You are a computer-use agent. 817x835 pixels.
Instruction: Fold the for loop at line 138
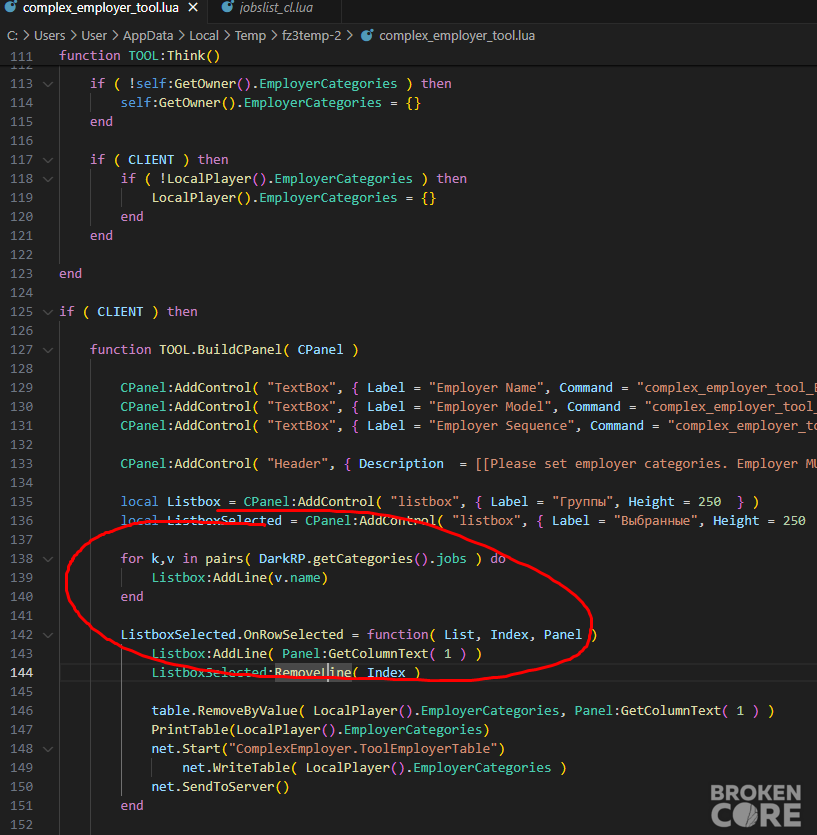click(48, 559)
